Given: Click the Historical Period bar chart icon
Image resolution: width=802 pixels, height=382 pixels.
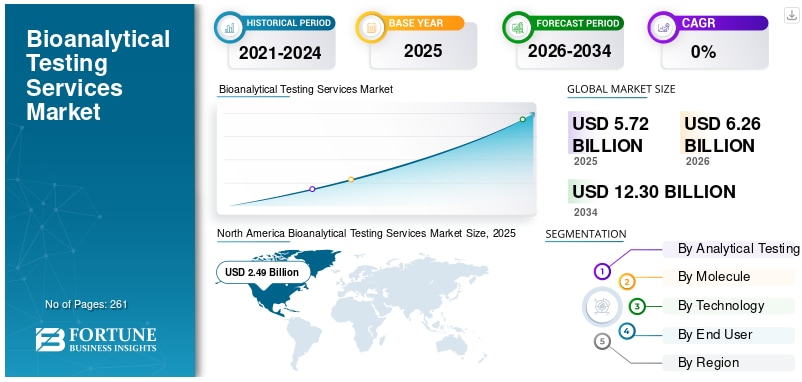Looking at the screenshot, I should [x=230, y=27].
